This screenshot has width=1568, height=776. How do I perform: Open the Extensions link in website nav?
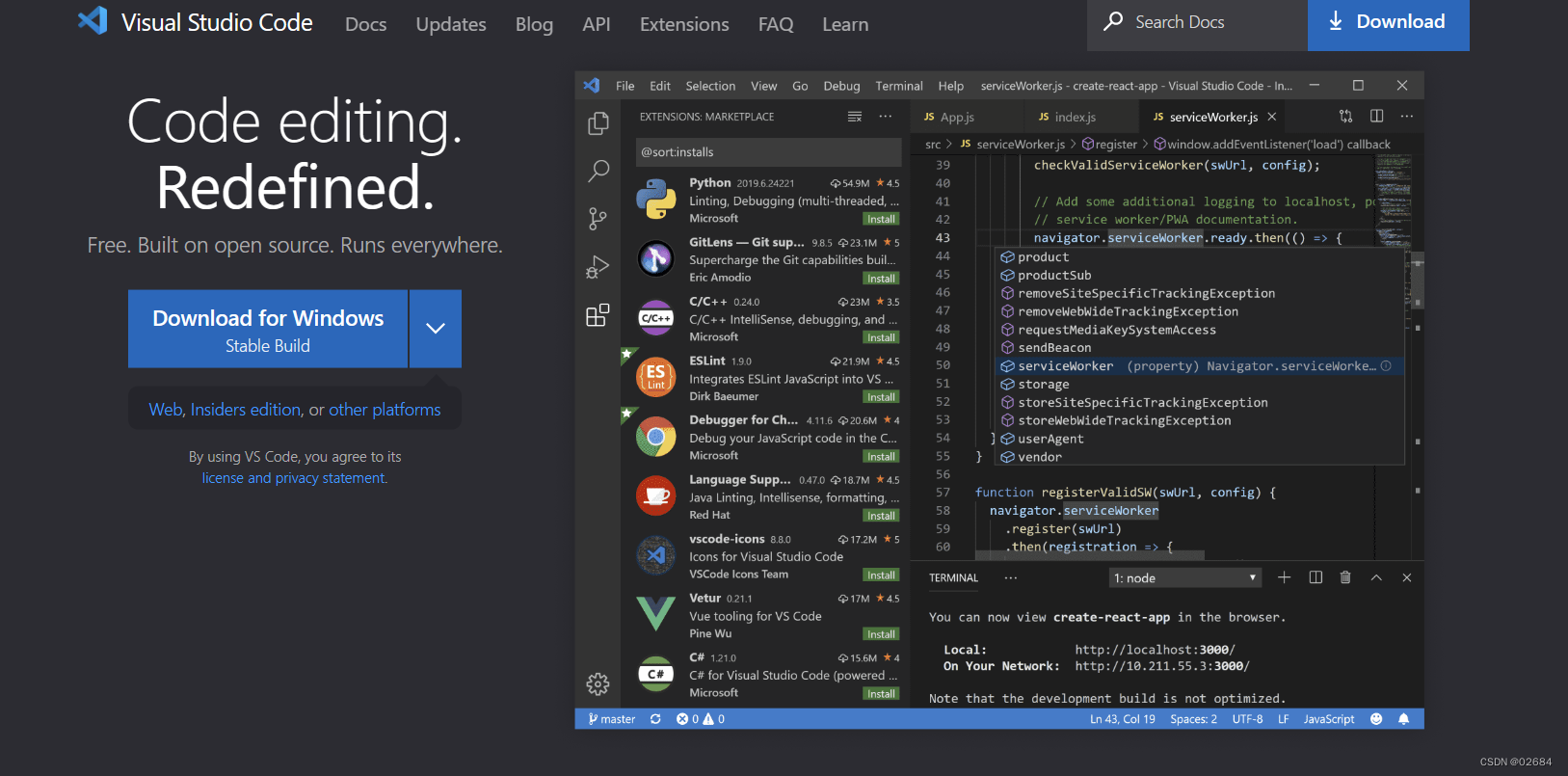pos(684,24)
